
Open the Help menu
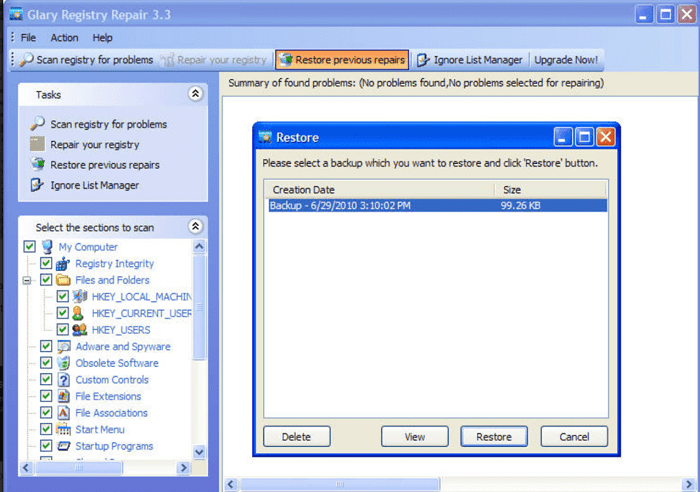tap(102, 38)
